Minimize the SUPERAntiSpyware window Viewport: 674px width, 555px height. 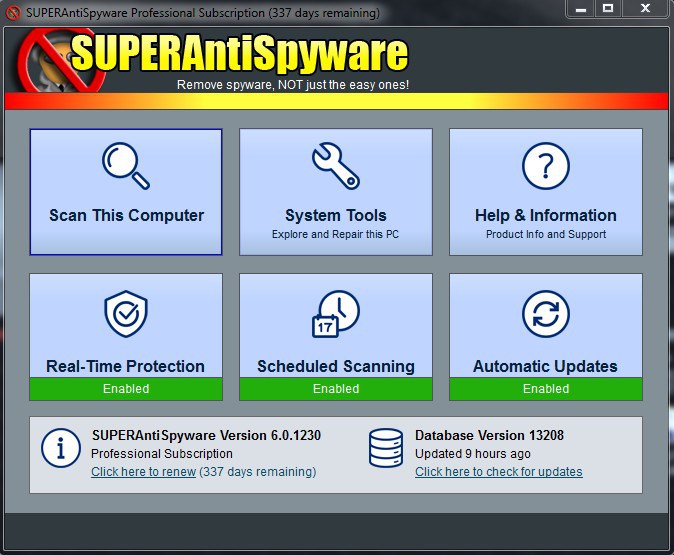click(x=581, y=9)
